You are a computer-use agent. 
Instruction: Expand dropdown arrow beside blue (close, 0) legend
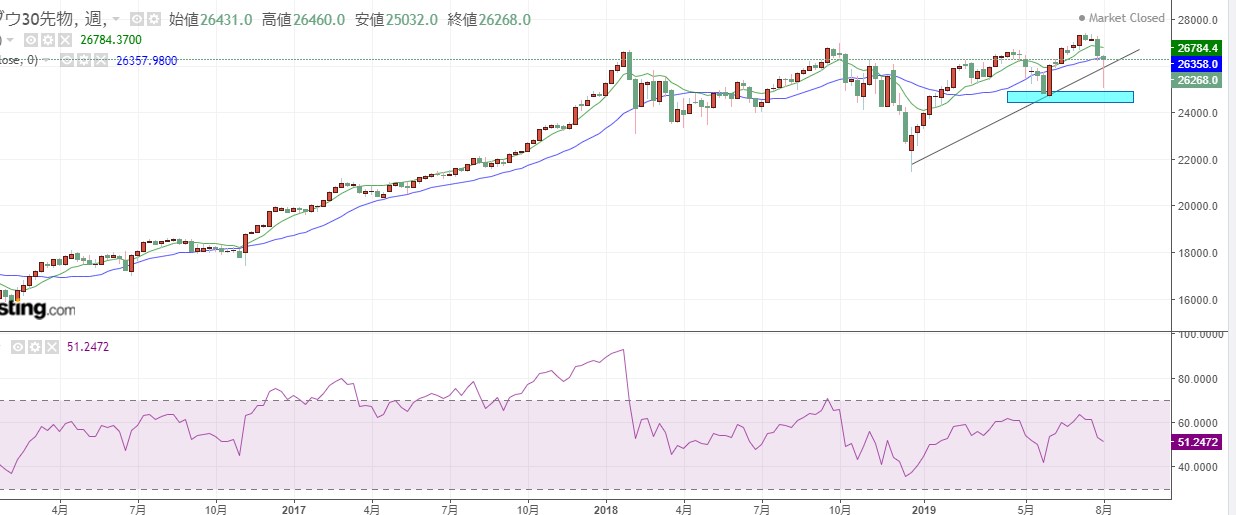pos(46,60)
